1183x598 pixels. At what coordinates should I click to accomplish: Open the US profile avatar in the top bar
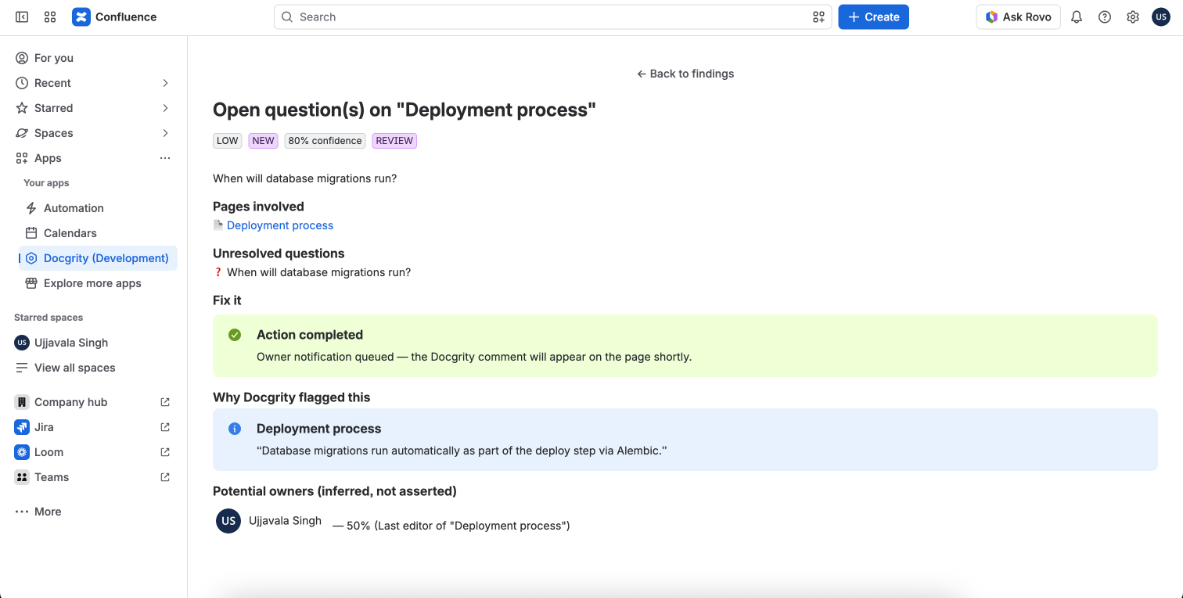pyautogui.click(x=1160, y=17)
